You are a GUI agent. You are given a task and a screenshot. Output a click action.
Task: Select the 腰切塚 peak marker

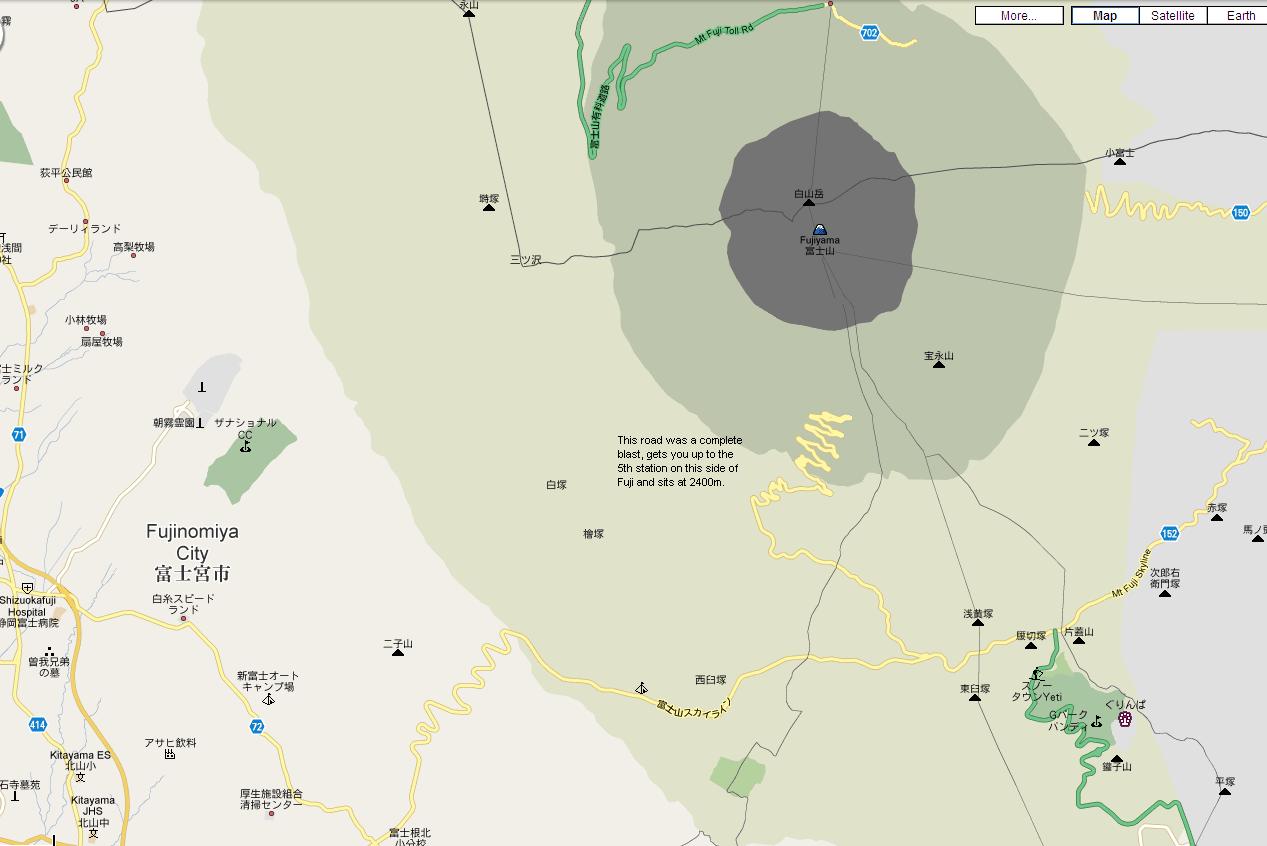pyautogui.click(x=1030, y=645)
